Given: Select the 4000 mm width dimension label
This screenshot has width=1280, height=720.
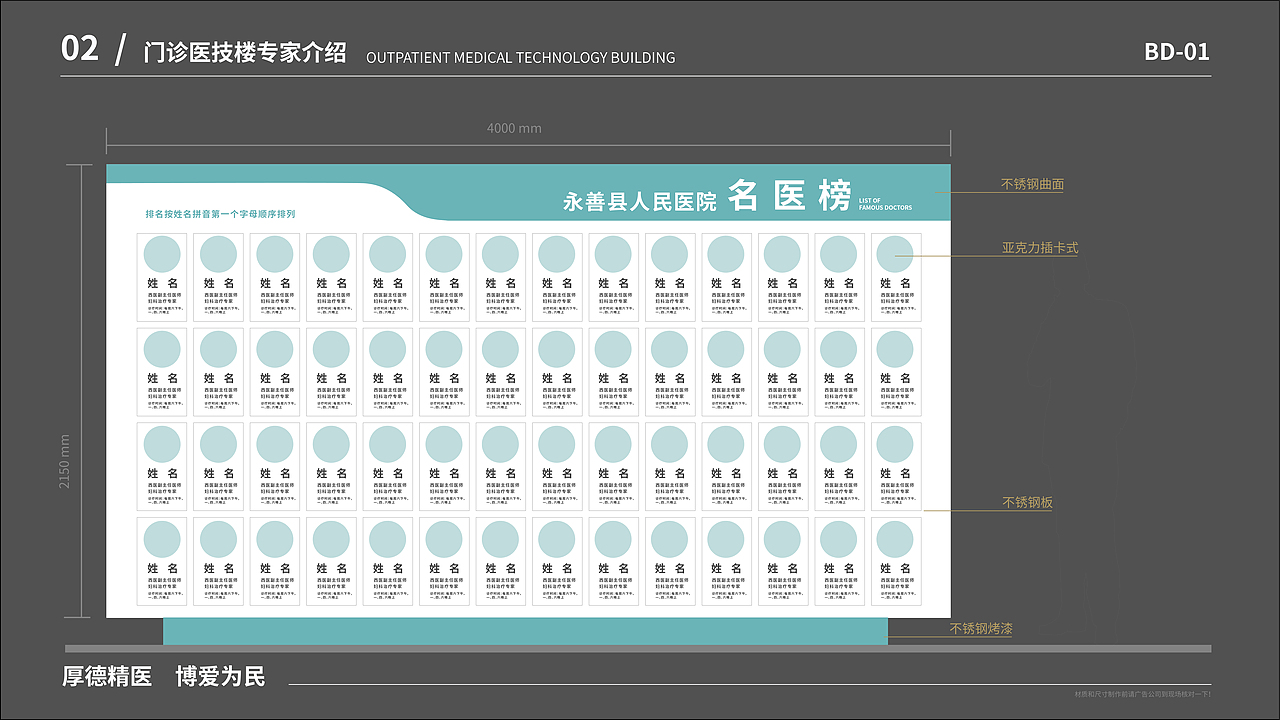Looking at the screenshot, I should point(514,128).
